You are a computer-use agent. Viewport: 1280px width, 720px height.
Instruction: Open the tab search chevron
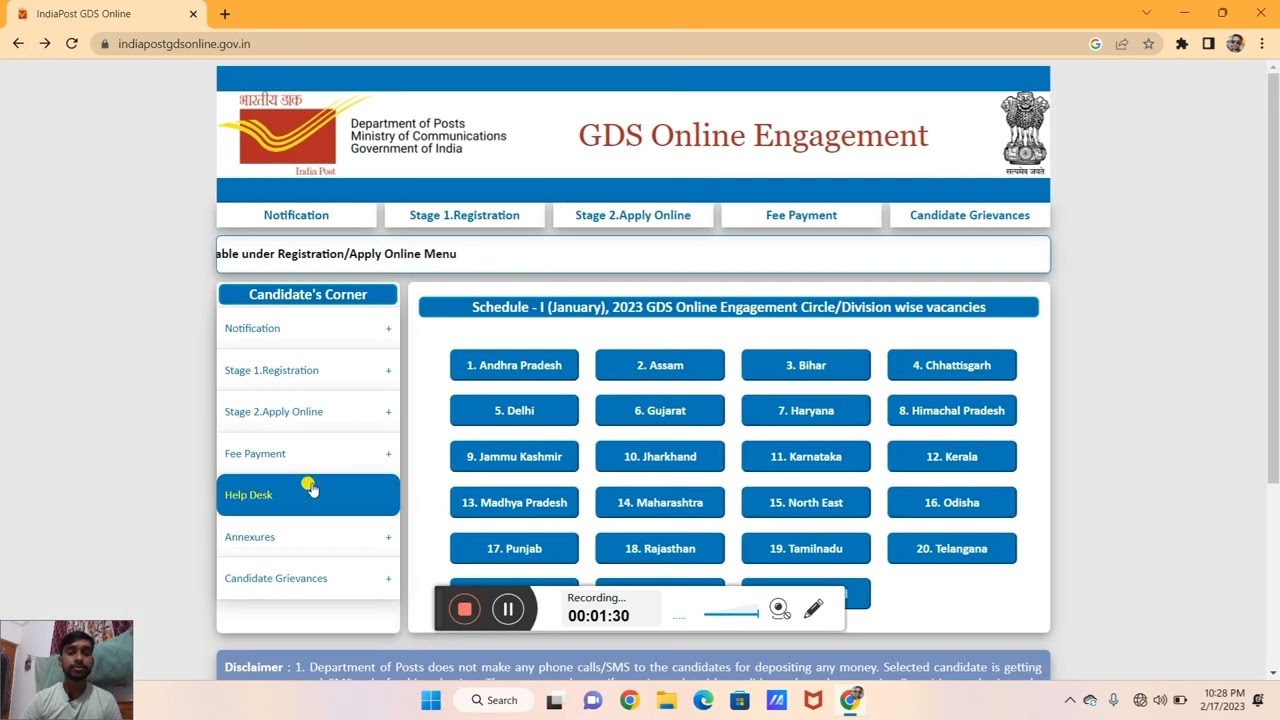1147,13
